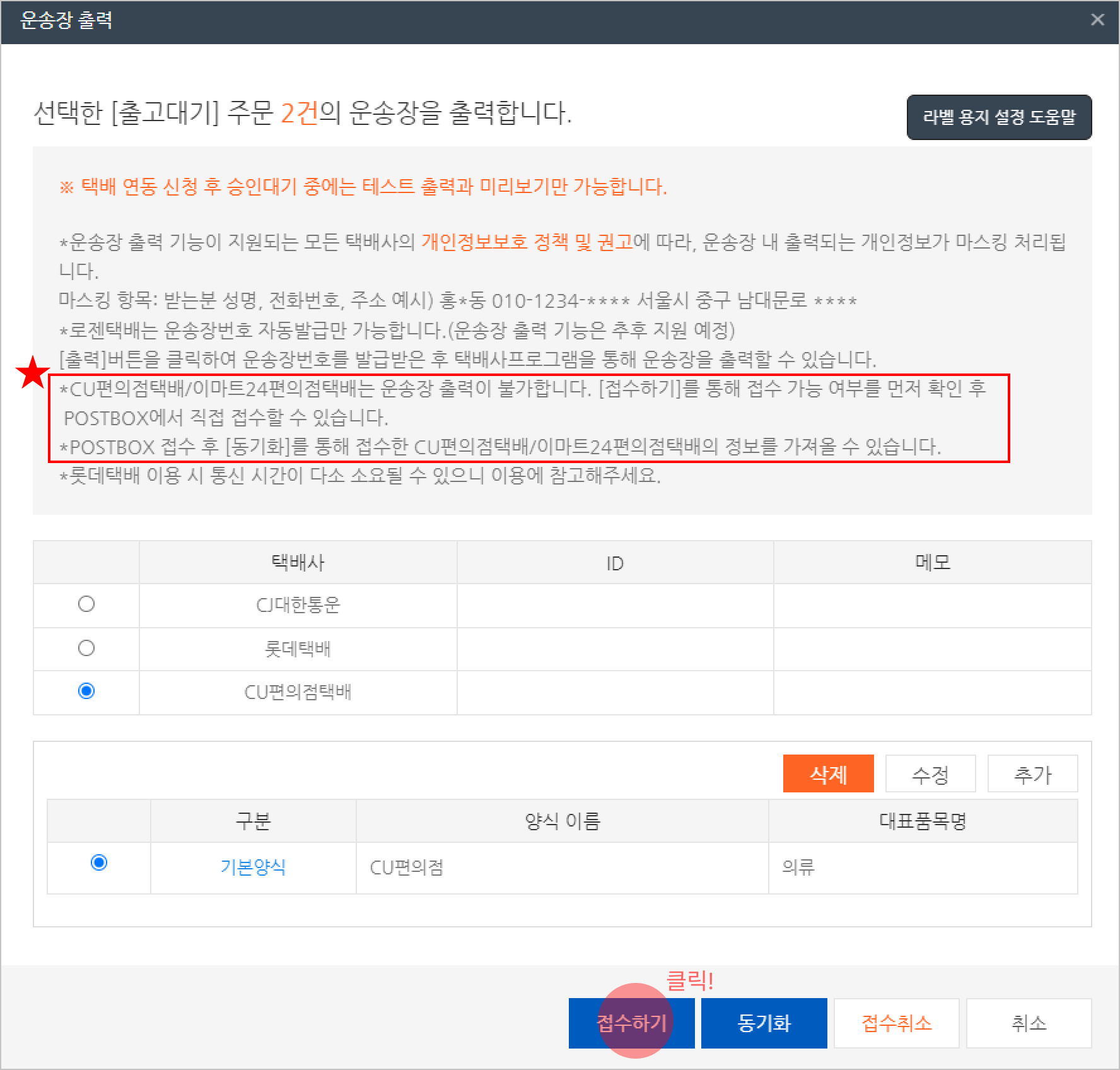Open the 기본양식 link
The height and width of the screenshot is (1070, 1120).
[253, 867]
